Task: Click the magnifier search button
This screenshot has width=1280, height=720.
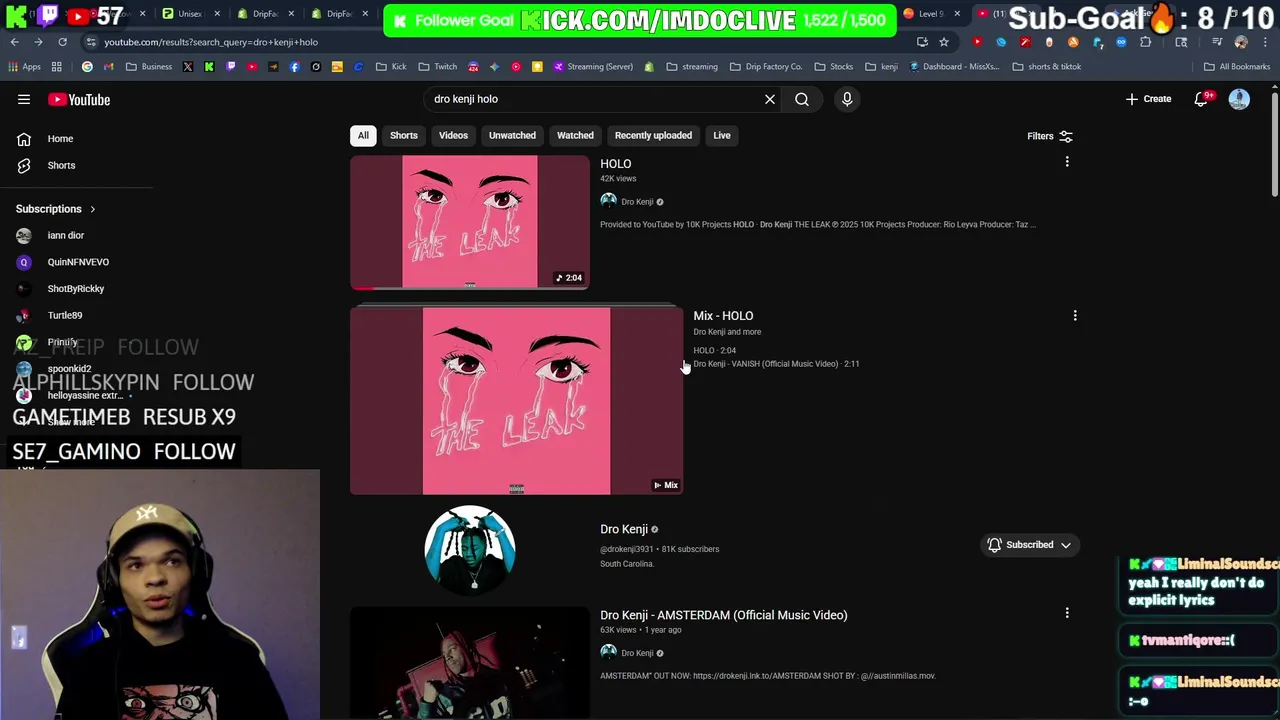Action: point(802,99)
